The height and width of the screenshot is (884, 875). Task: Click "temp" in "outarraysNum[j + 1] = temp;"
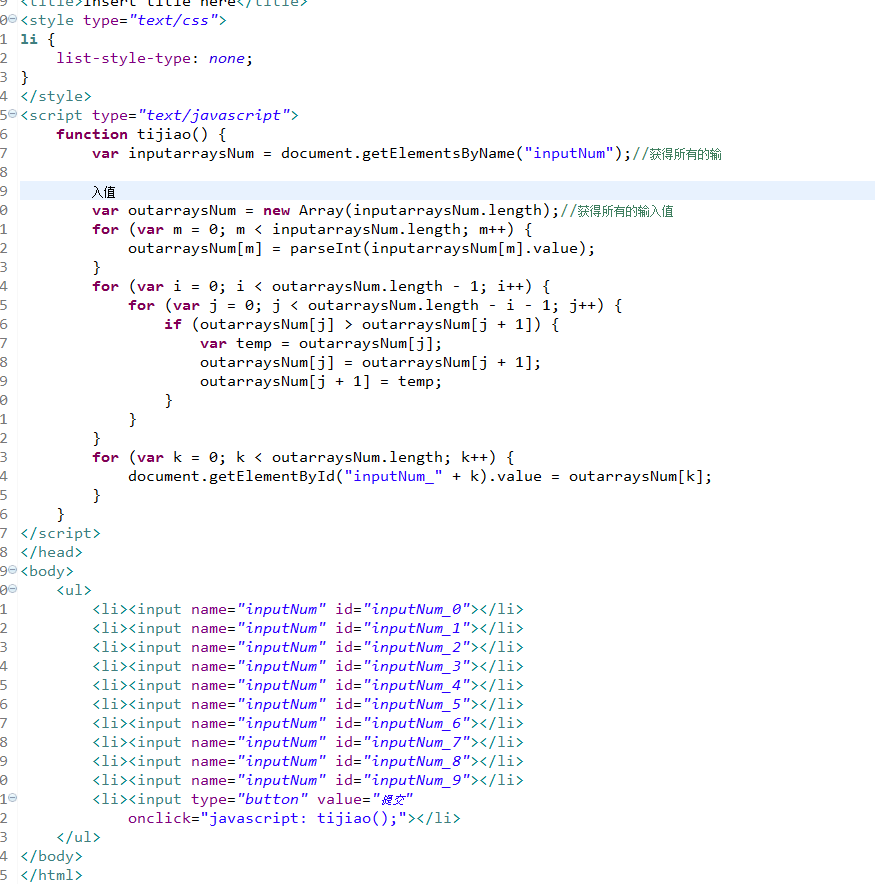(x=416, y=382)
